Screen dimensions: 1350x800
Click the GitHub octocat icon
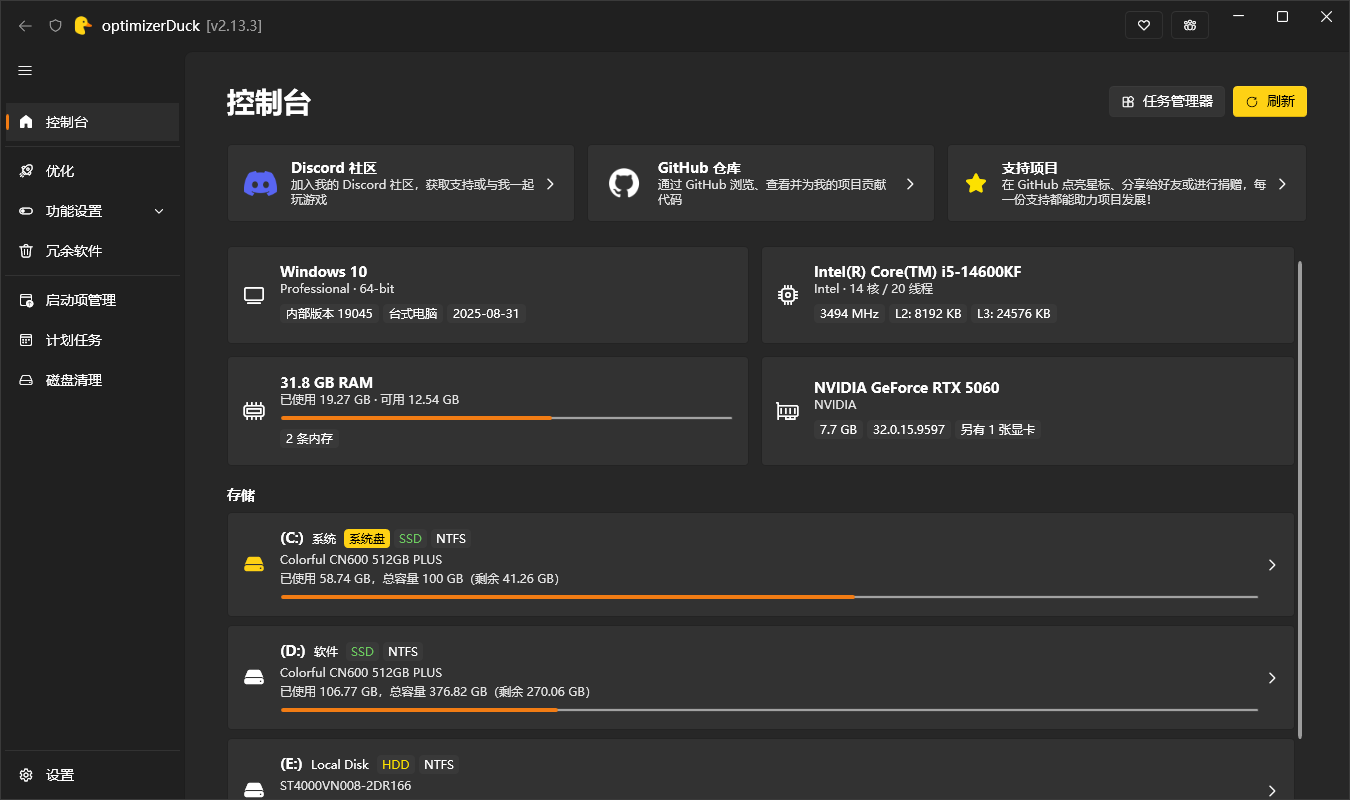click(x=624, y=184)
